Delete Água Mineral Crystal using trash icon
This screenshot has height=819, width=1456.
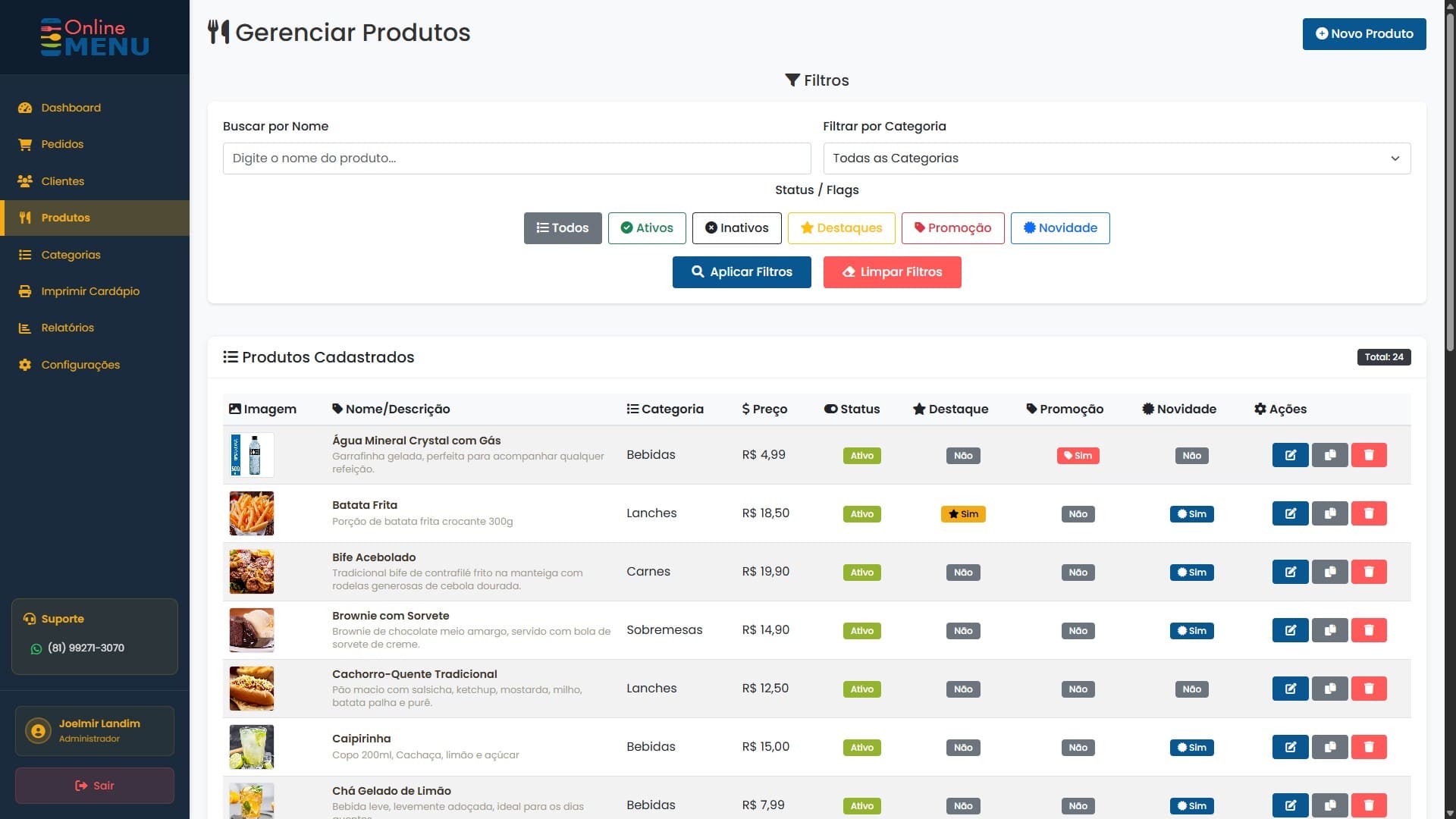(x=1370, y=455)
